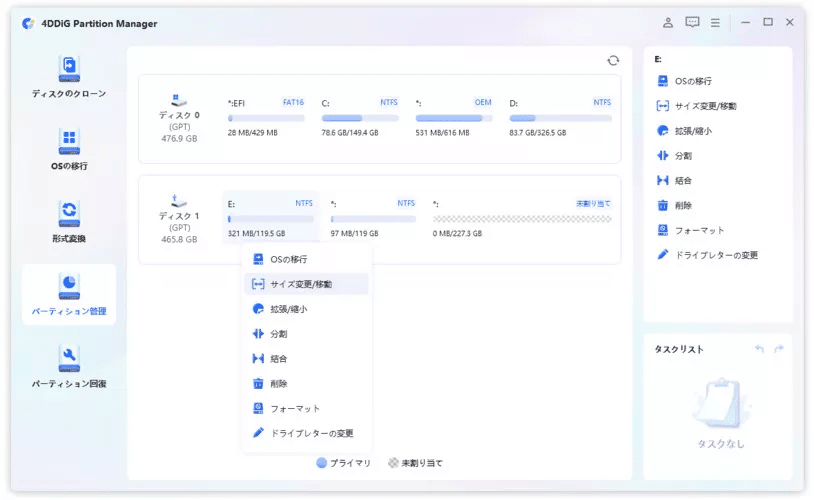
Task: Click the user account icon in title bar
Action: [668, 22]
